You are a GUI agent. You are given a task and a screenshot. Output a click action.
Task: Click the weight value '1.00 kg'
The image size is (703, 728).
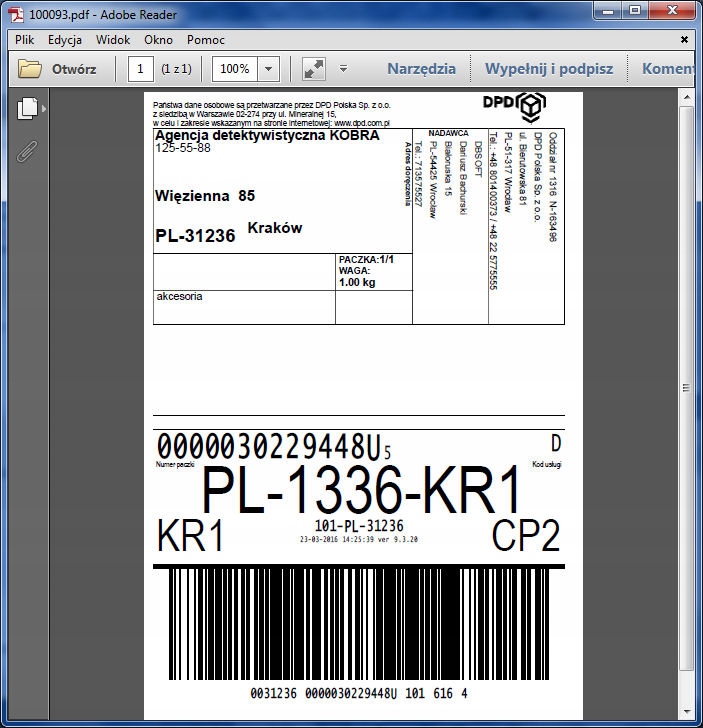coord(357,282)
